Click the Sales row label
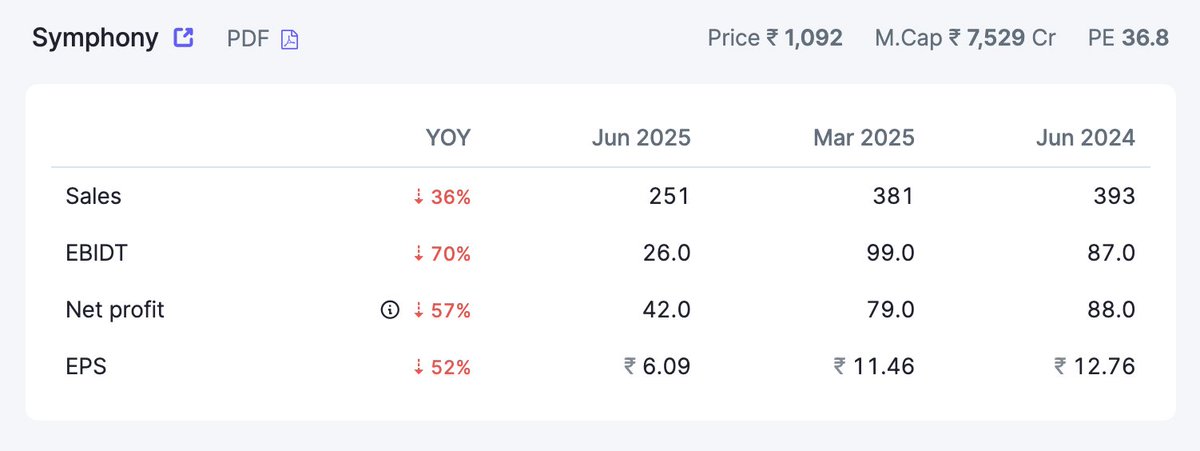The image size is (1200, 451). [x=93, y=197]
